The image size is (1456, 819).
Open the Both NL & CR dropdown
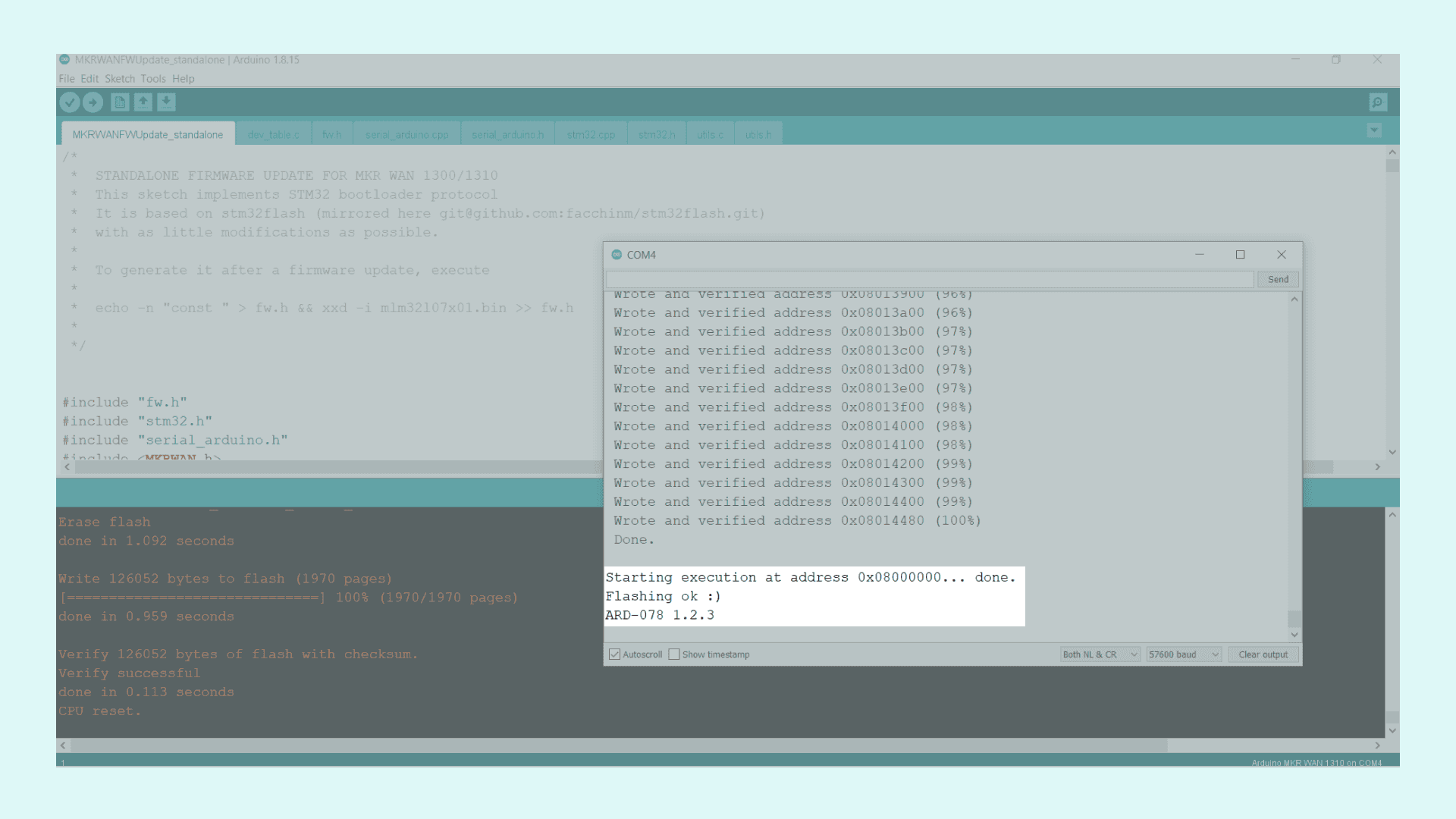pos(1100,654)
